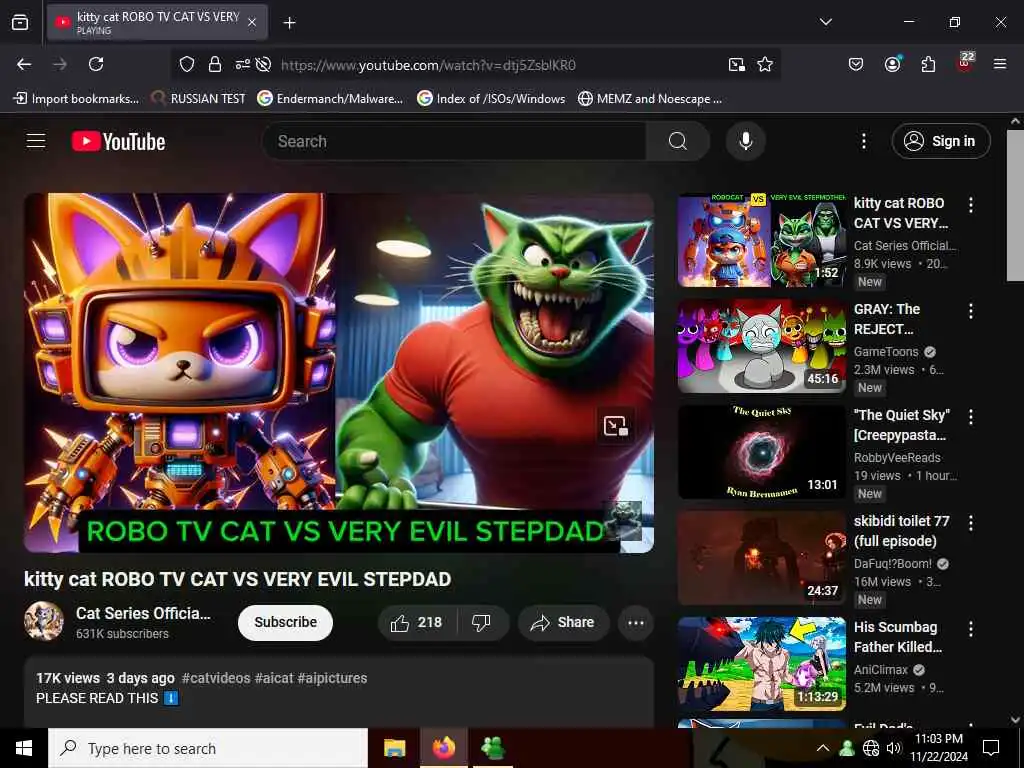1024x768 pixels.
Task: Open the #aicat hashtag
Action: (x=274, y=678)
